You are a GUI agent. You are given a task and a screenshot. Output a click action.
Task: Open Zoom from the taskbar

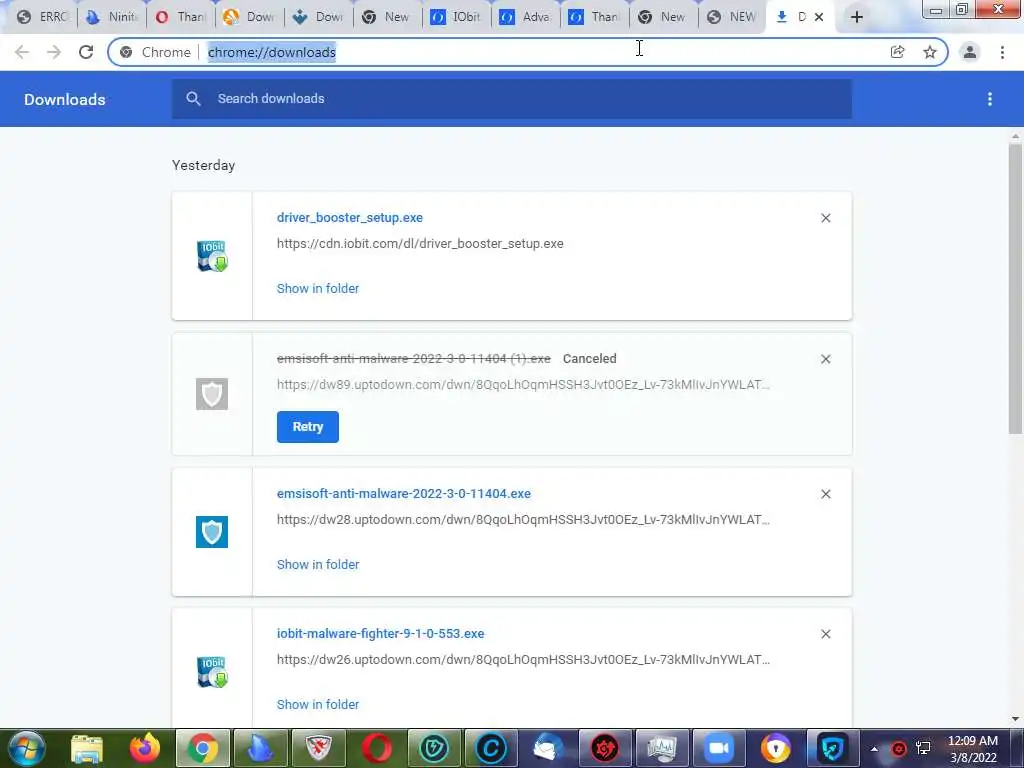719,748
